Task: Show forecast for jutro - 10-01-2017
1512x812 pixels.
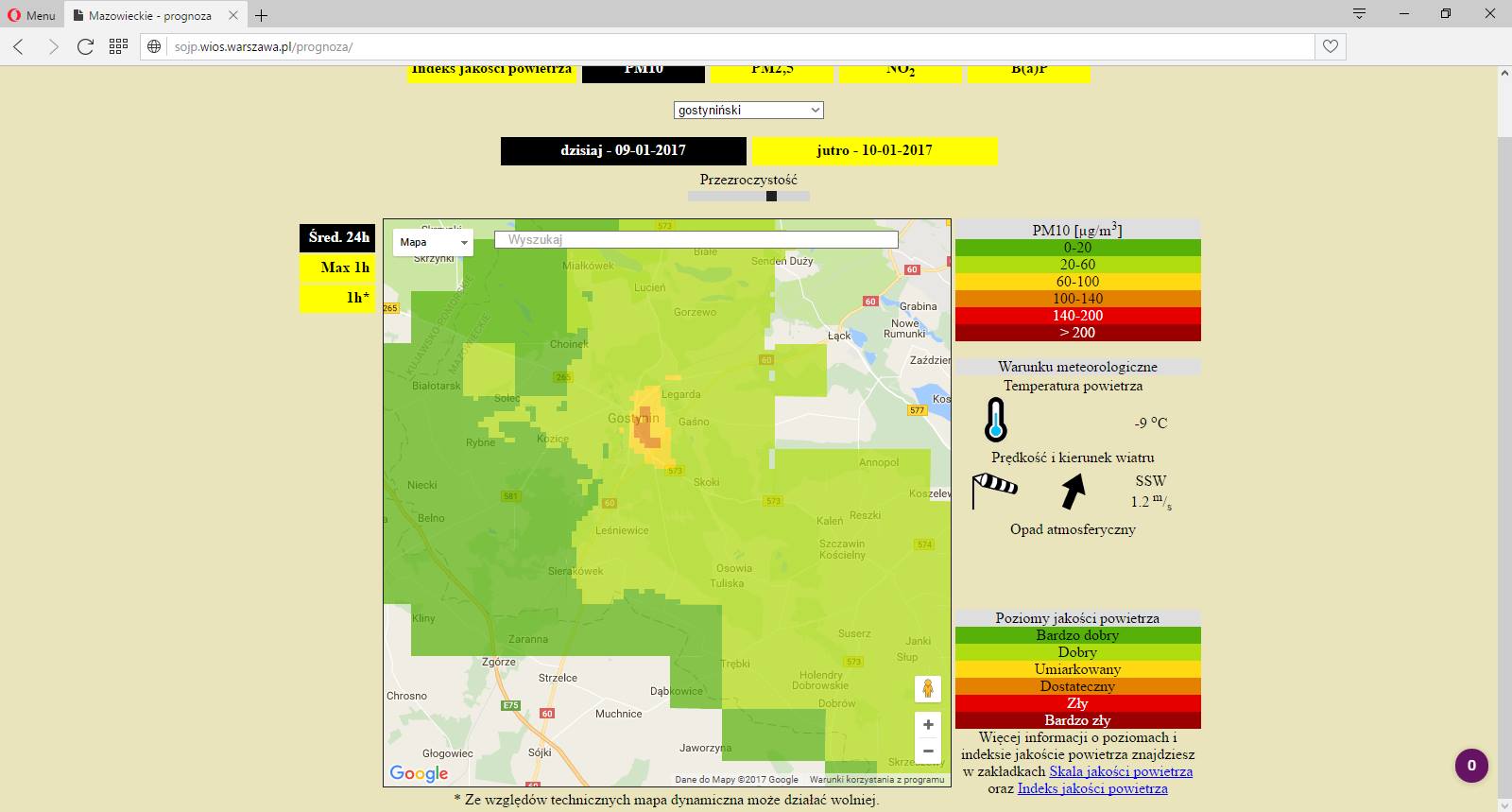Action: [874, 150]
